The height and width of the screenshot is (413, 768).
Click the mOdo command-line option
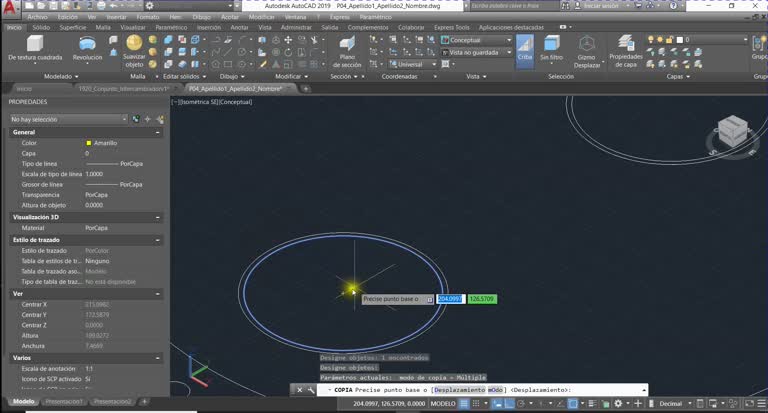coord(495,390)
